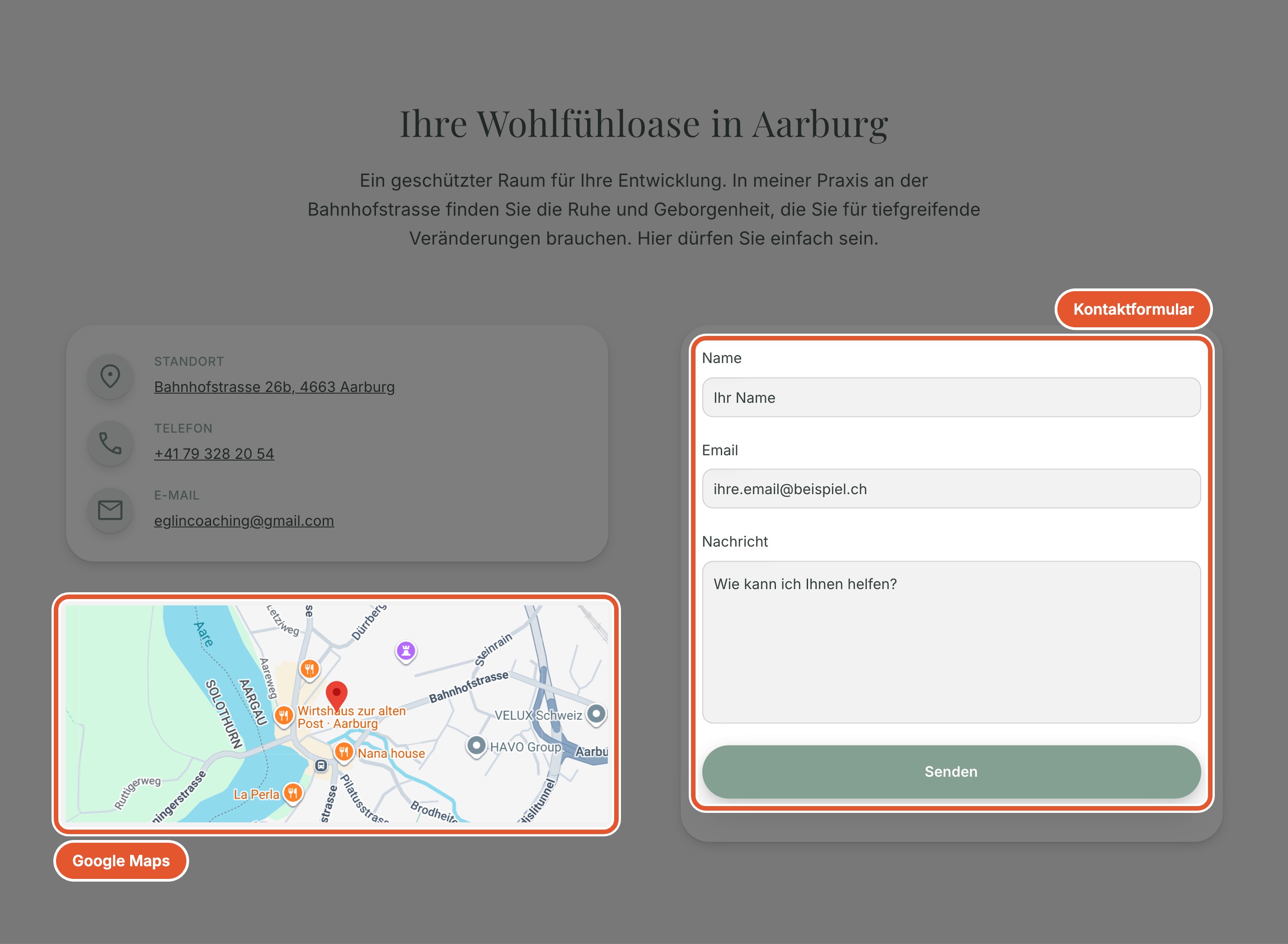Click the restaurant marker for Nana house

coord(343,752)
